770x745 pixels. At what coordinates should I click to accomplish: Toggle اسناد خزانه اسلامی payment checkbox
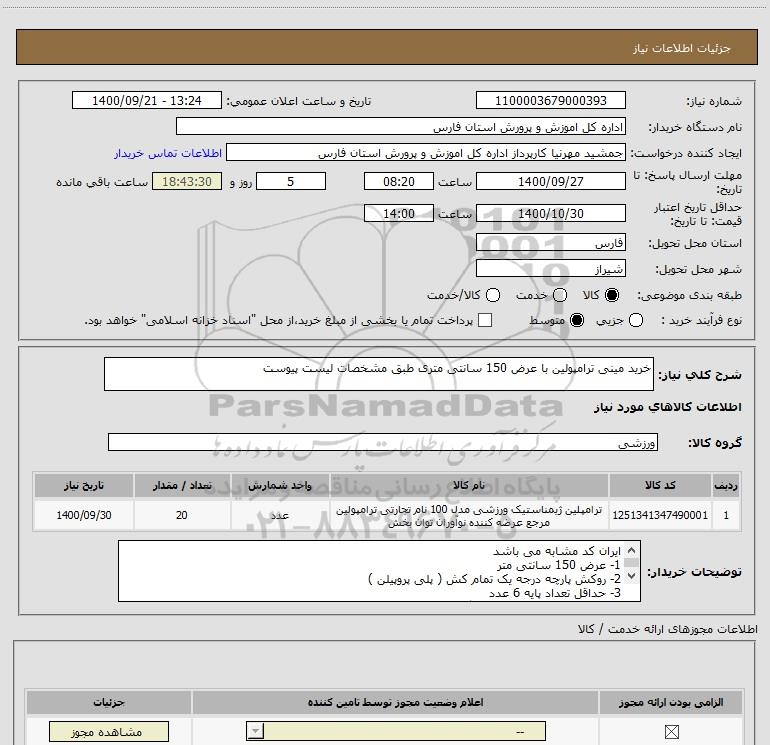(485, 320)
